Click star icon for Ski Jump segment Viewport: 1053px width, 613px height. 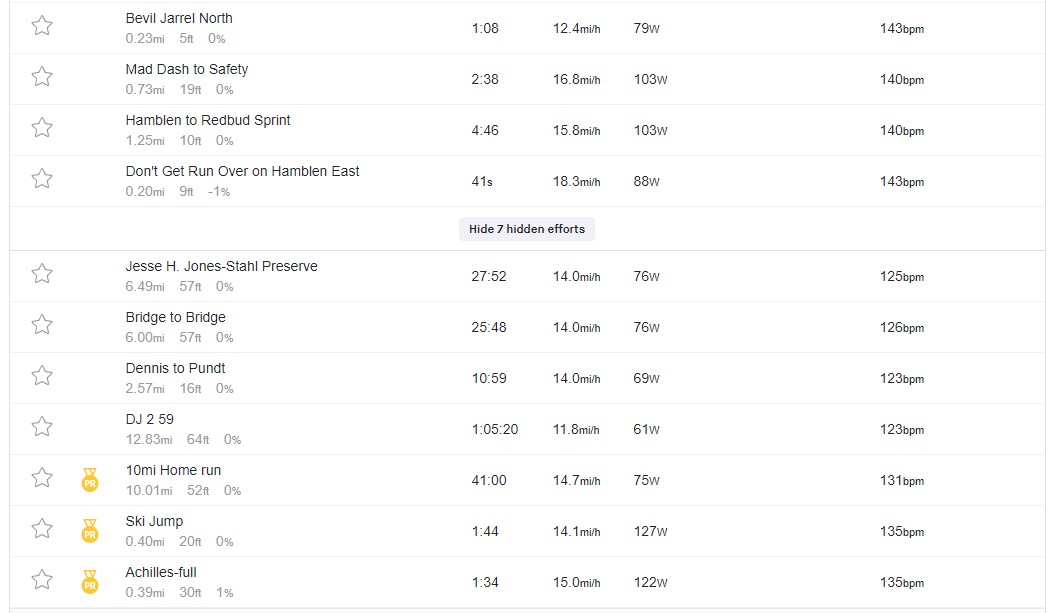(x=42, y=529)
